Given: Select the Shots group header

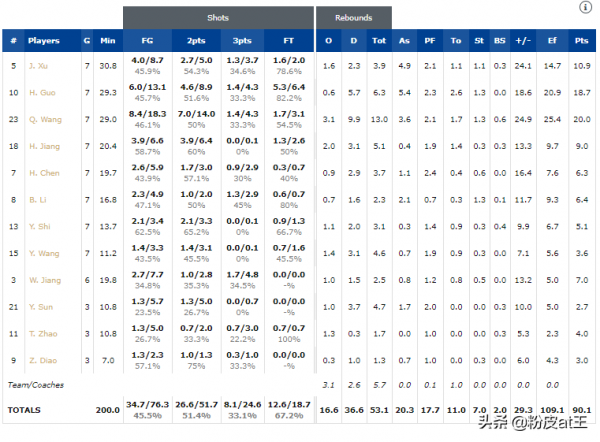Looking at the screenshot, I should pyautogui.click(x=217, y=18).
